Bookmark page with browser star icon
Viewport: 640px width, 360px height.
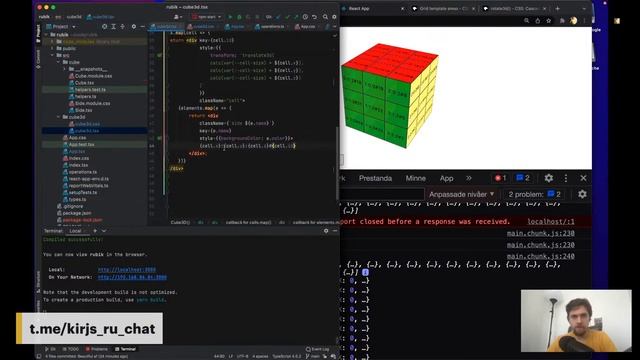(549, 20)
